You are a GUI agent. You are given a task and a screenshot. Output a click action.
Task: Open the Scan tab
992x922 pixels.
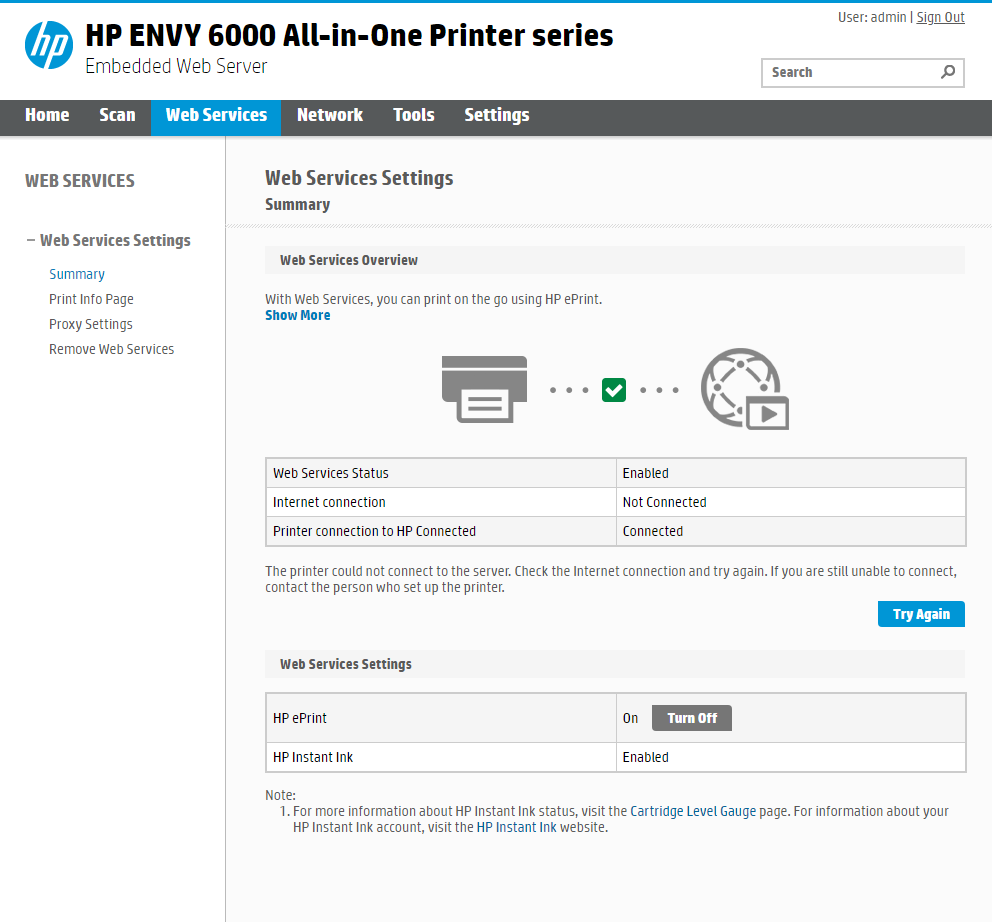[x=117, y=116]
